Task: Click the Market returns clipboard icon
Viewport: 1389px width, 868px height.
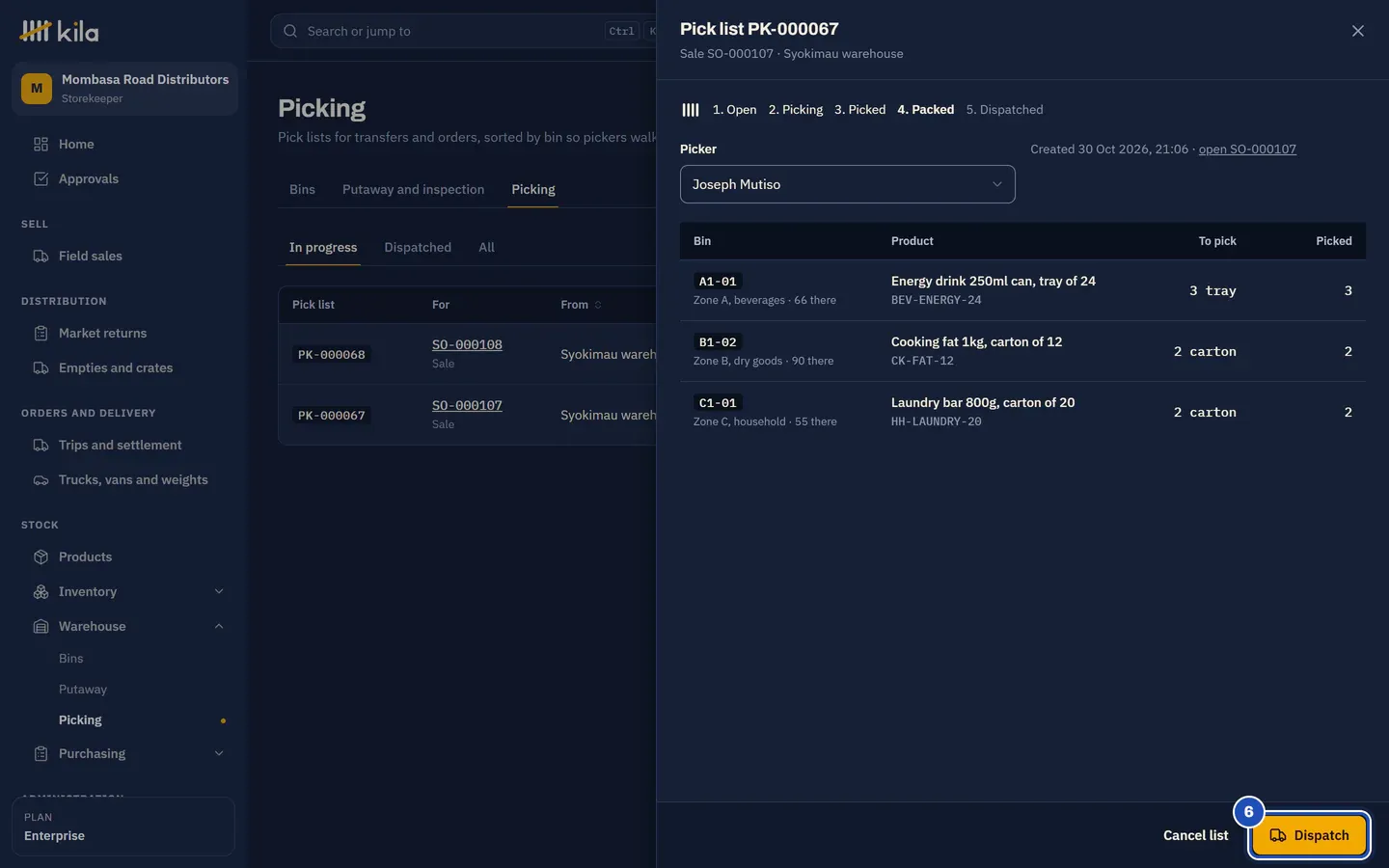Action: click(x=41, y=334)
